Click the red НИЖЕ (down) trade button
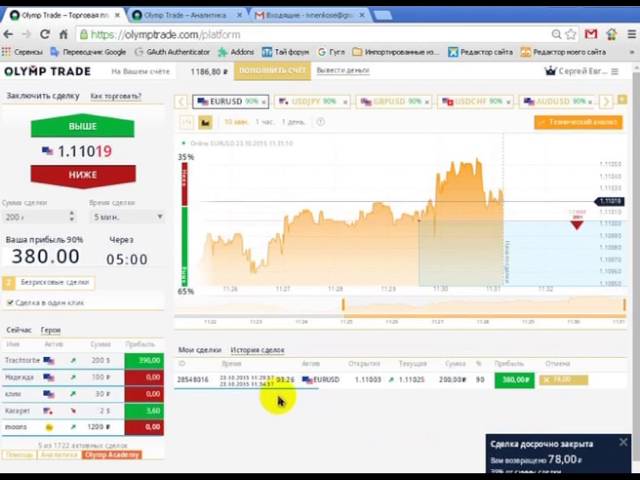640x480 pixels. pyautogui.click(x=82, y=174)
